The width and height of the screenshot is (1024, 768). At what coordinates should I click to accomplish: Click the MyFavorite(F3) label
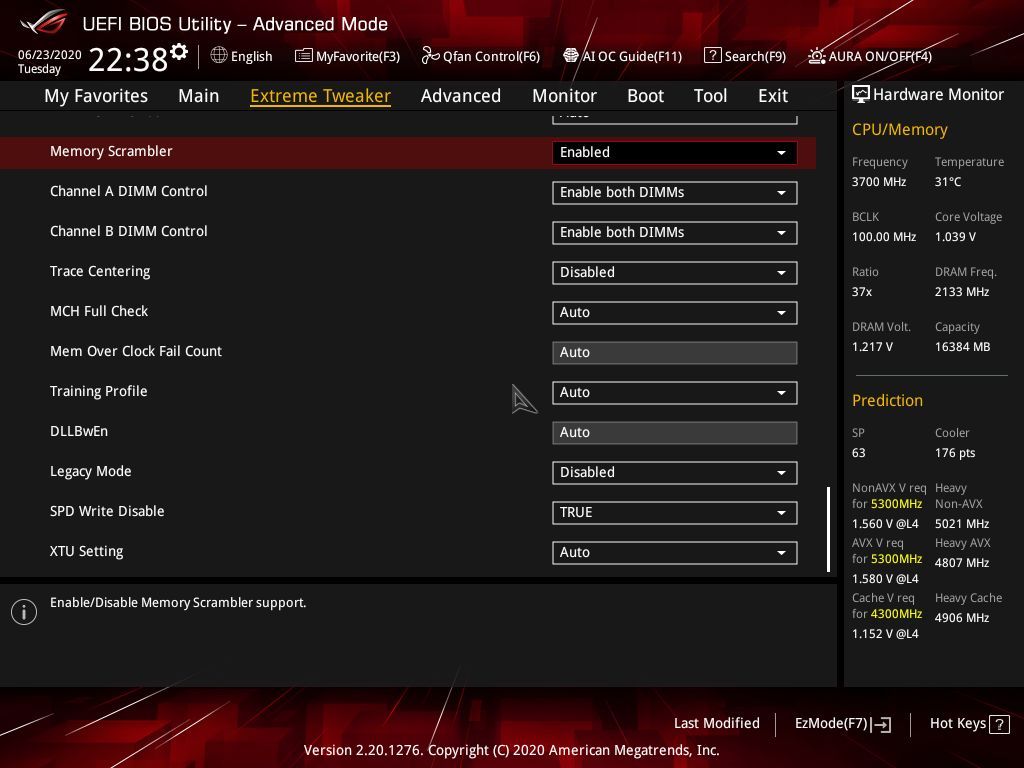(358, 56)
